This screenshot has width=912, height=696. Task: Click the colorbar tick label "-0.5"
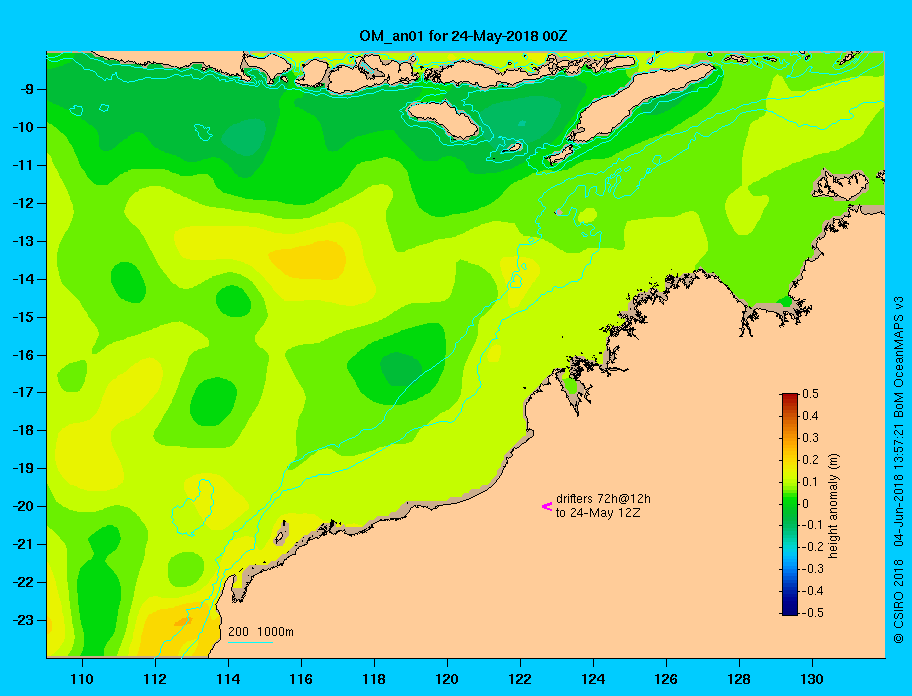click(813, 613)
